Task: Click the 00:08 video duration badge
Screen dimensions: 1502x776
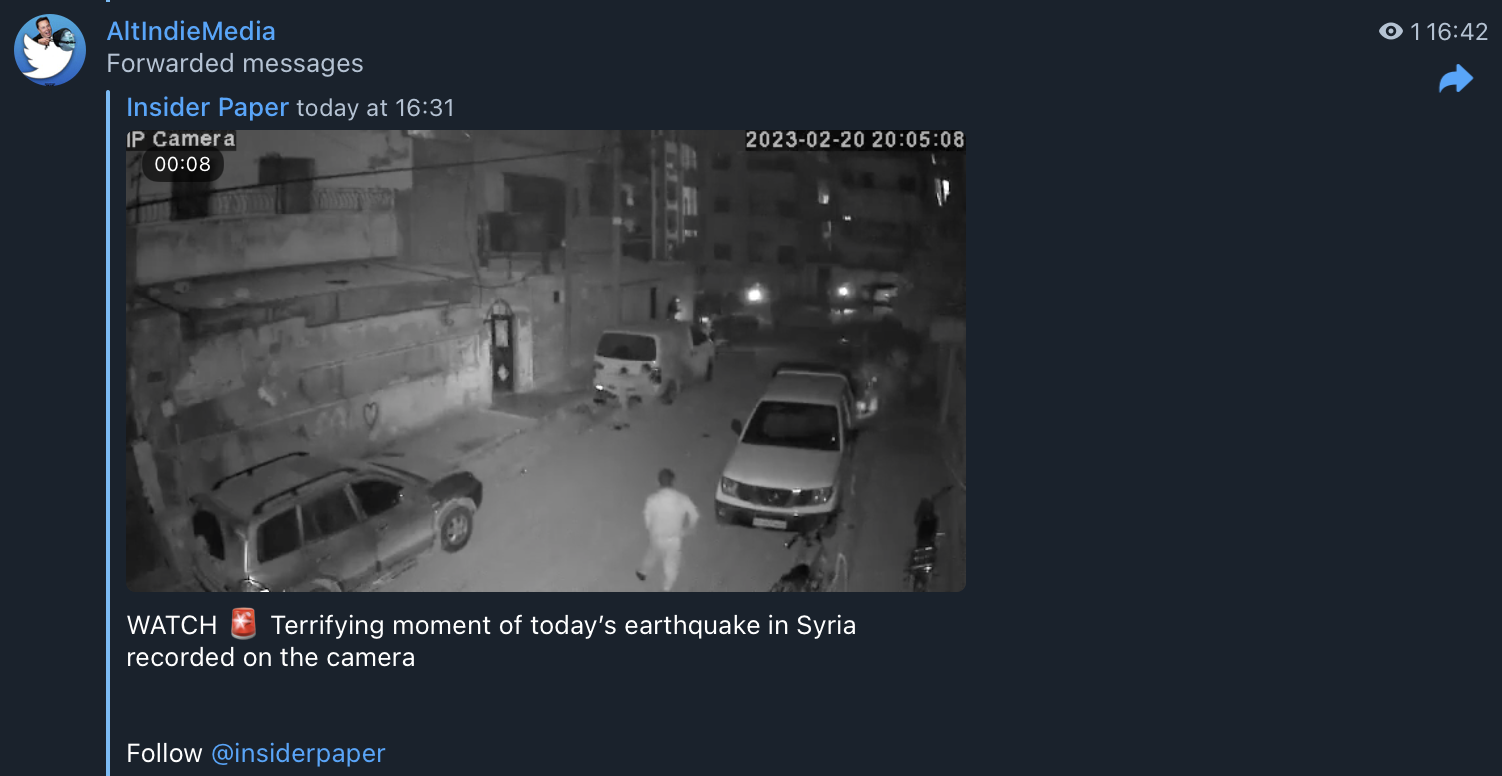Action: point(182,164)
